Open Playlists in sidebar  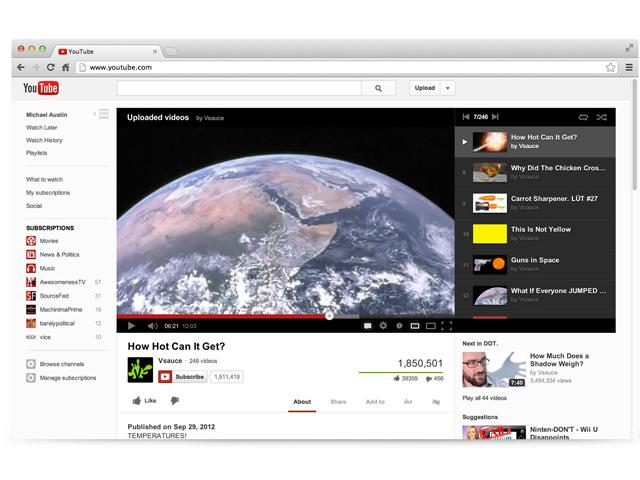click(x=36, y=153)
